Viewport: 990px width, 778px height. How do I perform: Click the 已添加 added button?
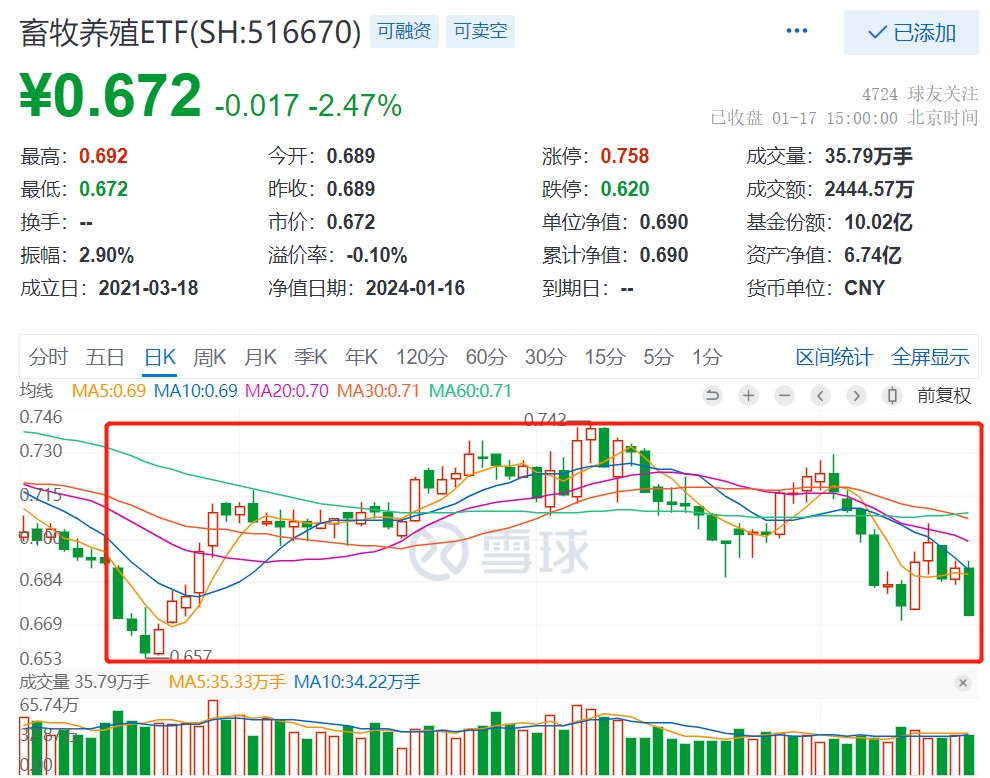pos(910,33)
